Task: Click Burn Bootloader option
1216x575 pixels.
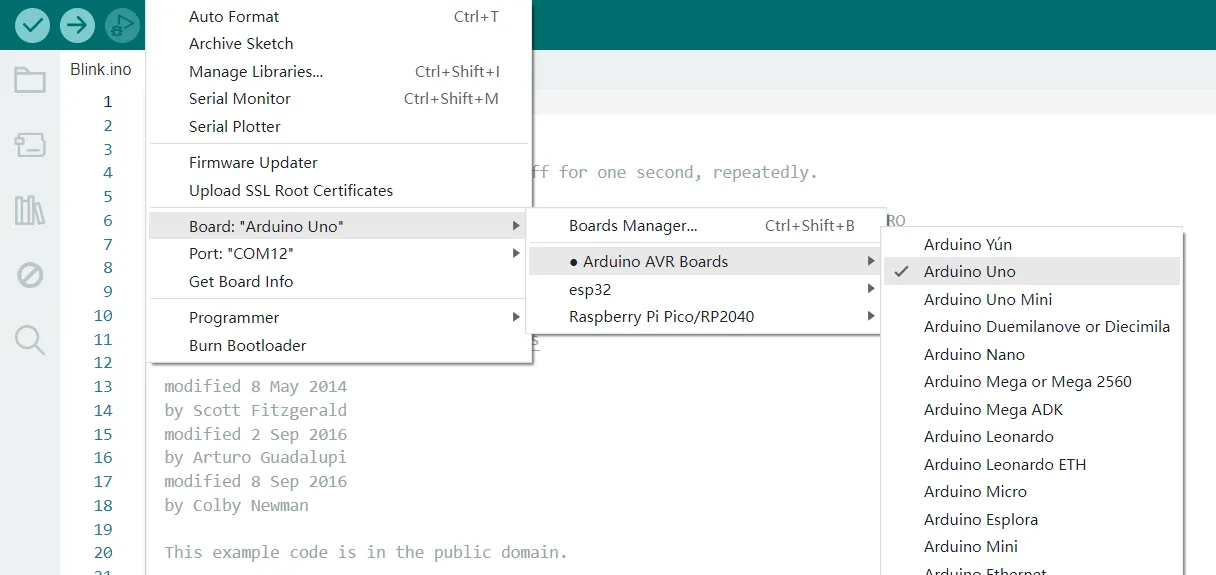Action: point(247,345)
